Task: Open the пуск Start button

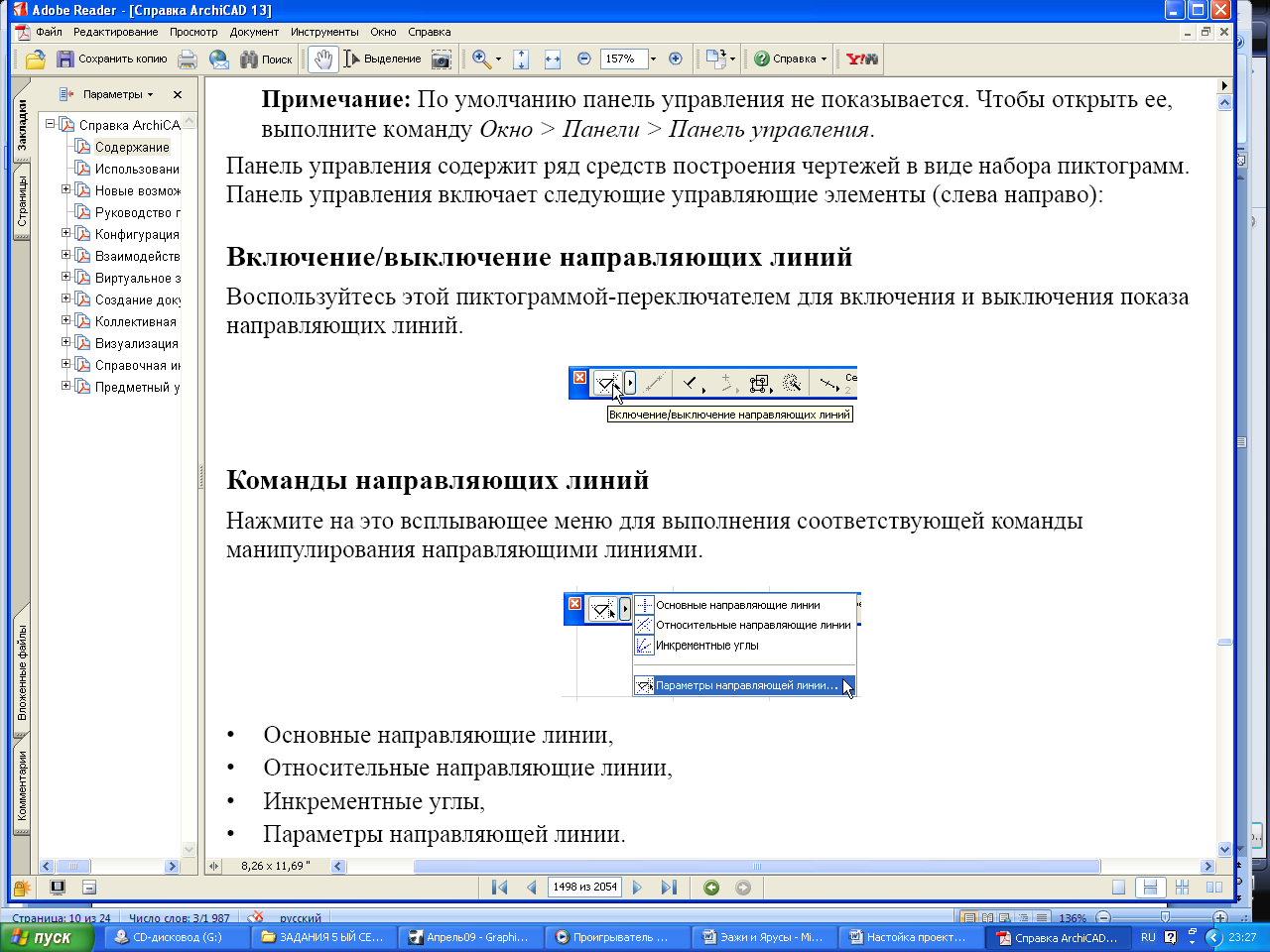Action: (47, 937)
